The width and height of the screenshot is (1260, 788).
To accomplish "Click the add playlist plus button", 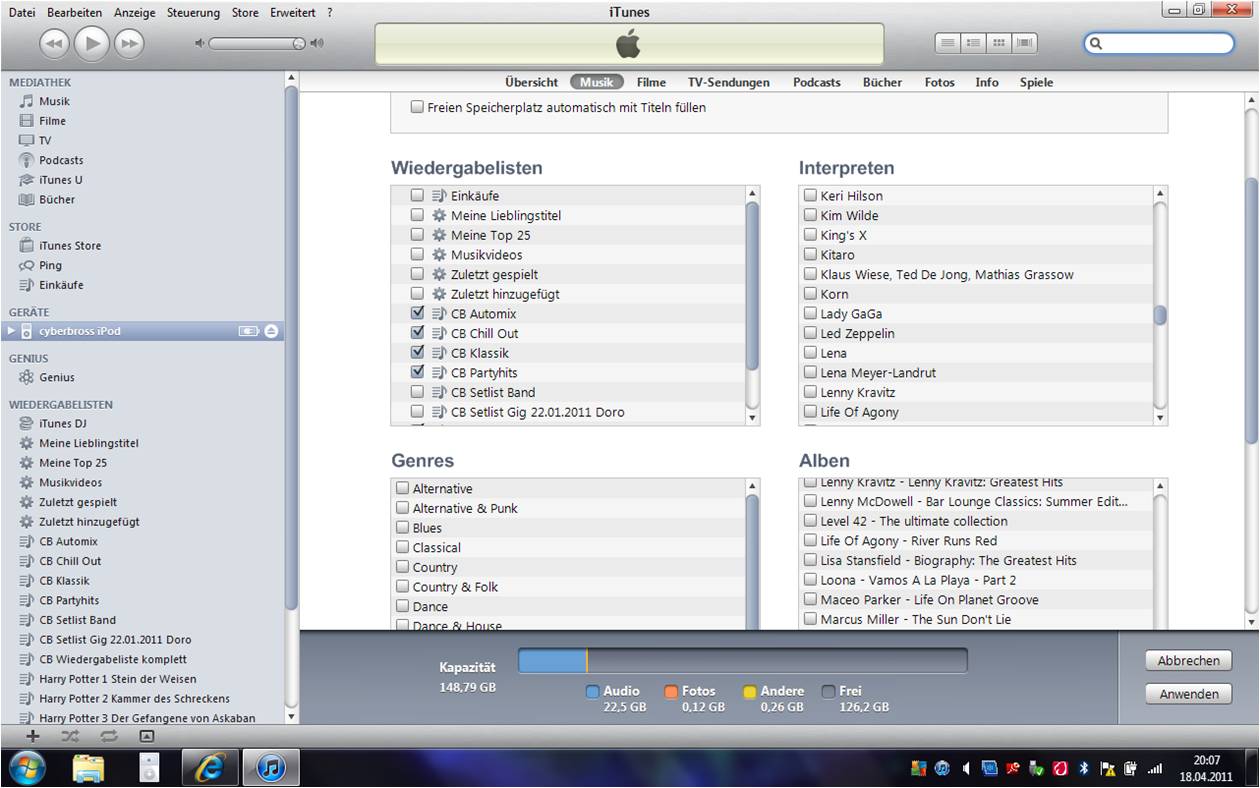I will [x=33, y=736].
